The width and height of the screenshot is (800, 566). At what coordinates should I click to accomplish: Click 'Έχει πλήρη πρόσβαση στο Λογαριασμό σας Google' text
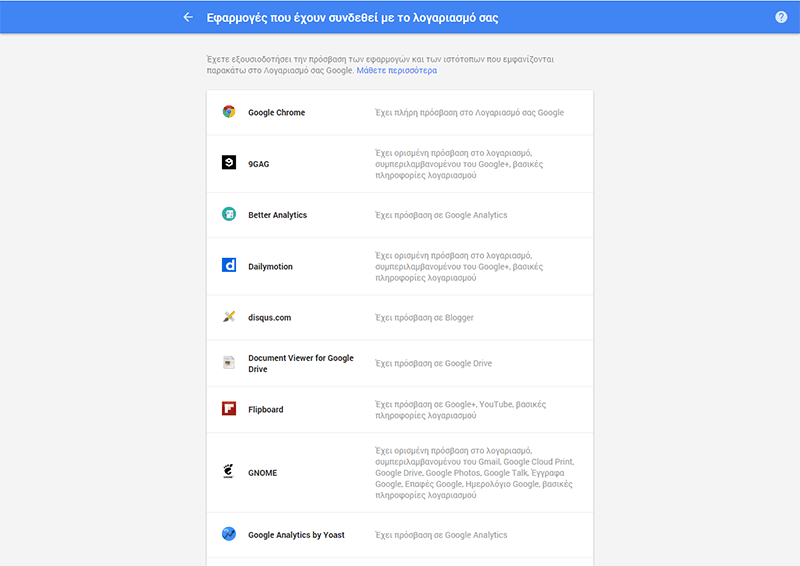point(469,112)
